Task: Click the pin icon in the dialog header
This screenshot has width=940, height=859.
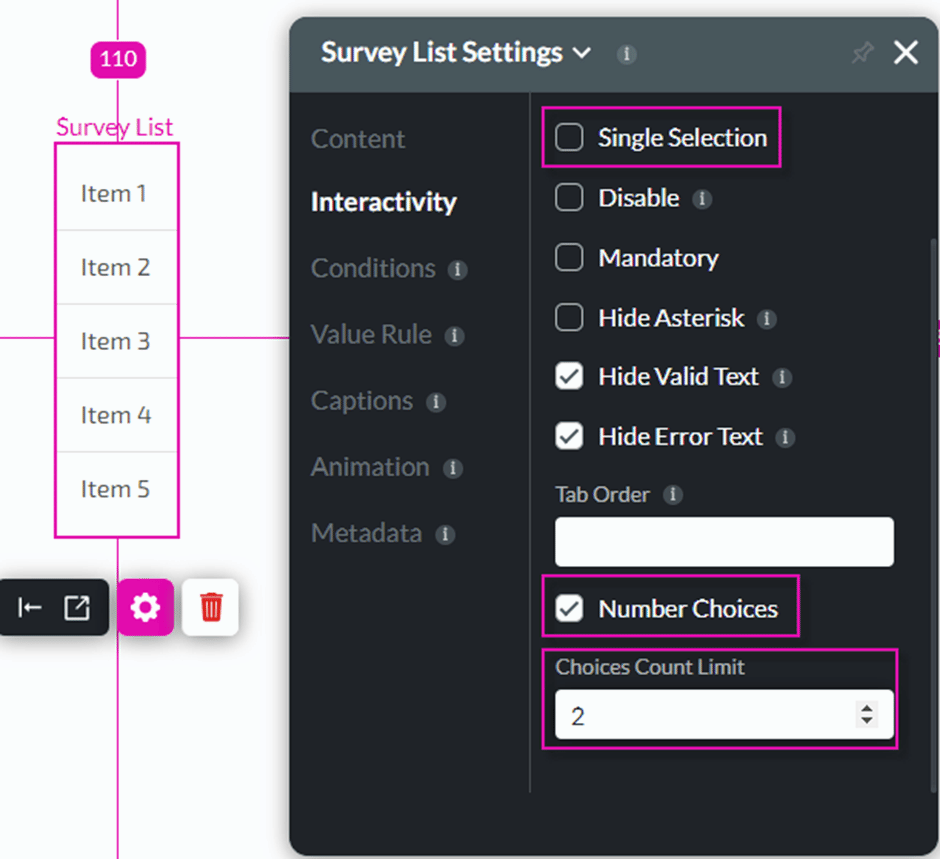Action: point(862,53)
